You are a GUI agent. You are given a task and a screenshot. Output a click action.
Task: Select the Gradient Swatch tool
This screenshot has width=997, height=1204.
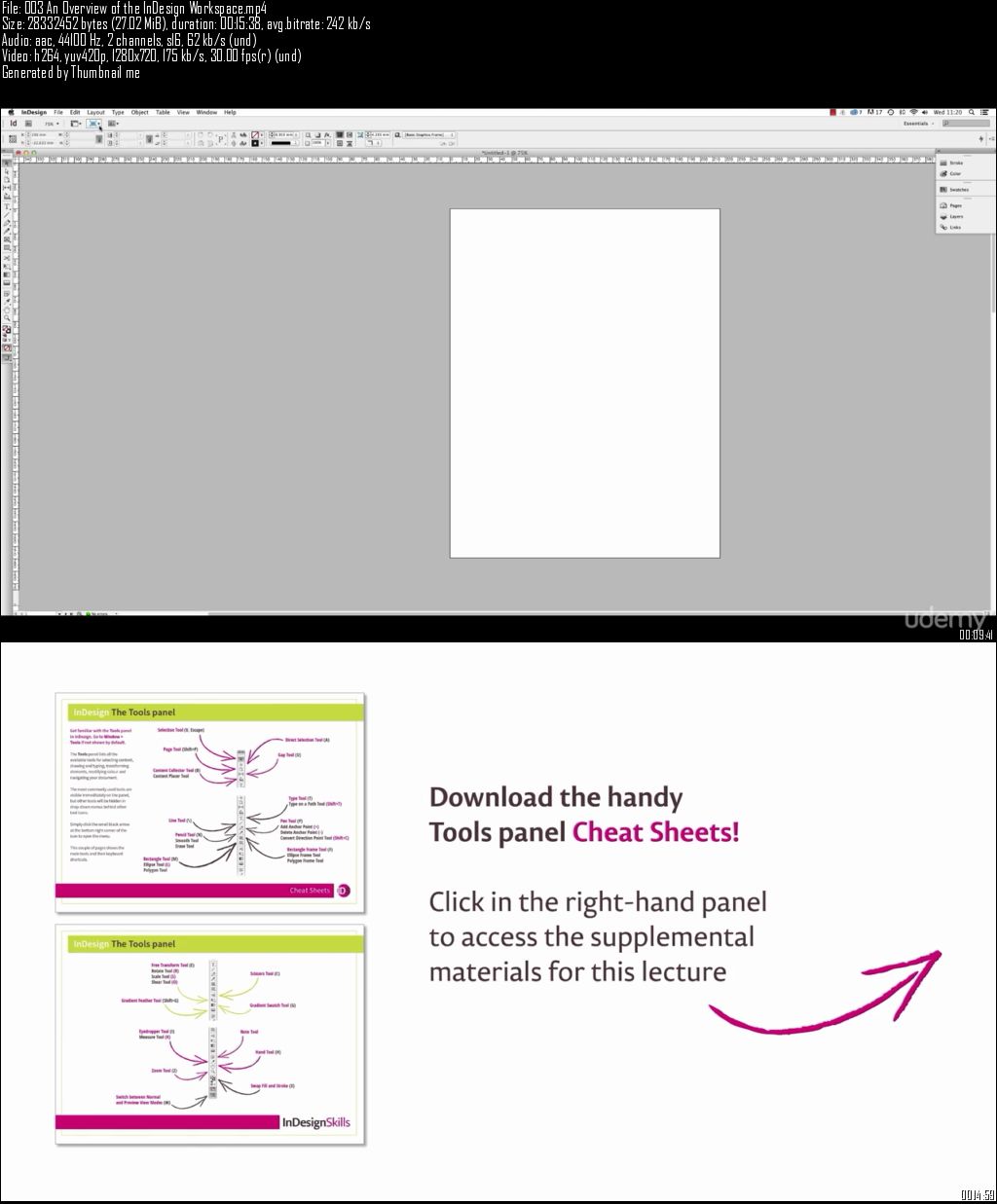coord(7,274)
